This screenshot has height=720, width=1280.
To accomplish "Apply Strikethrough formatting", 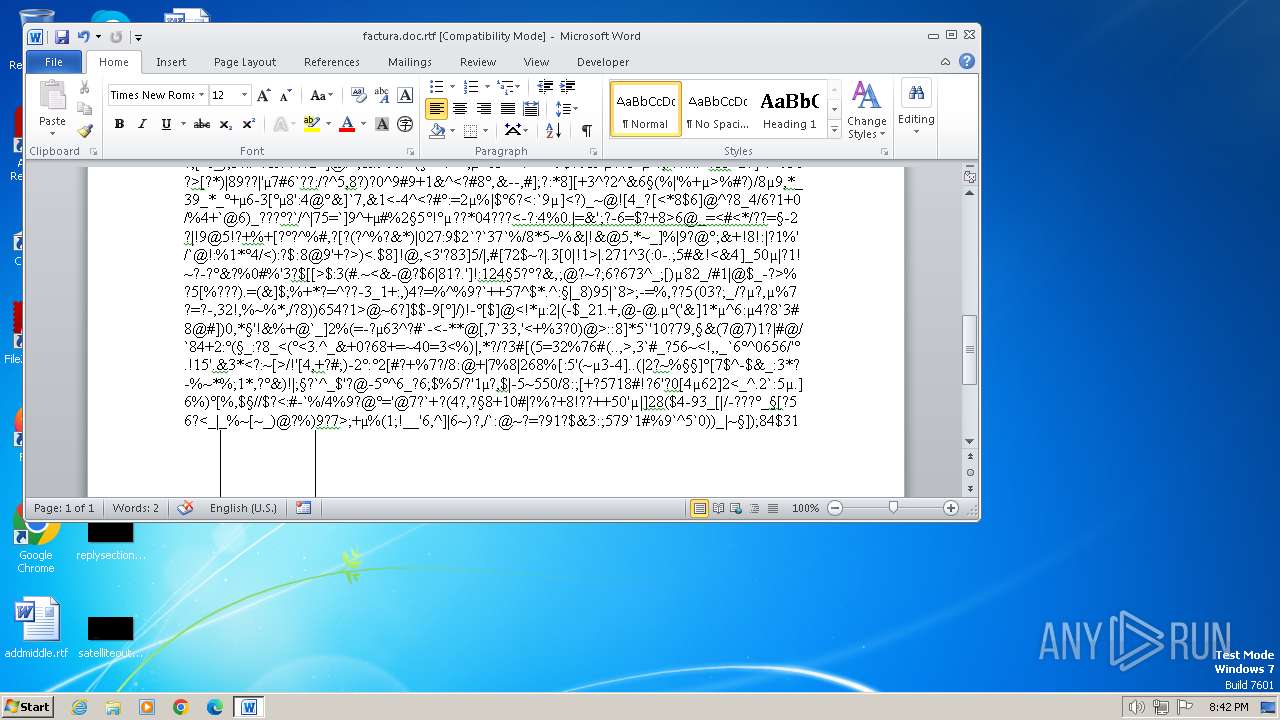I will (x=201, y=124).
